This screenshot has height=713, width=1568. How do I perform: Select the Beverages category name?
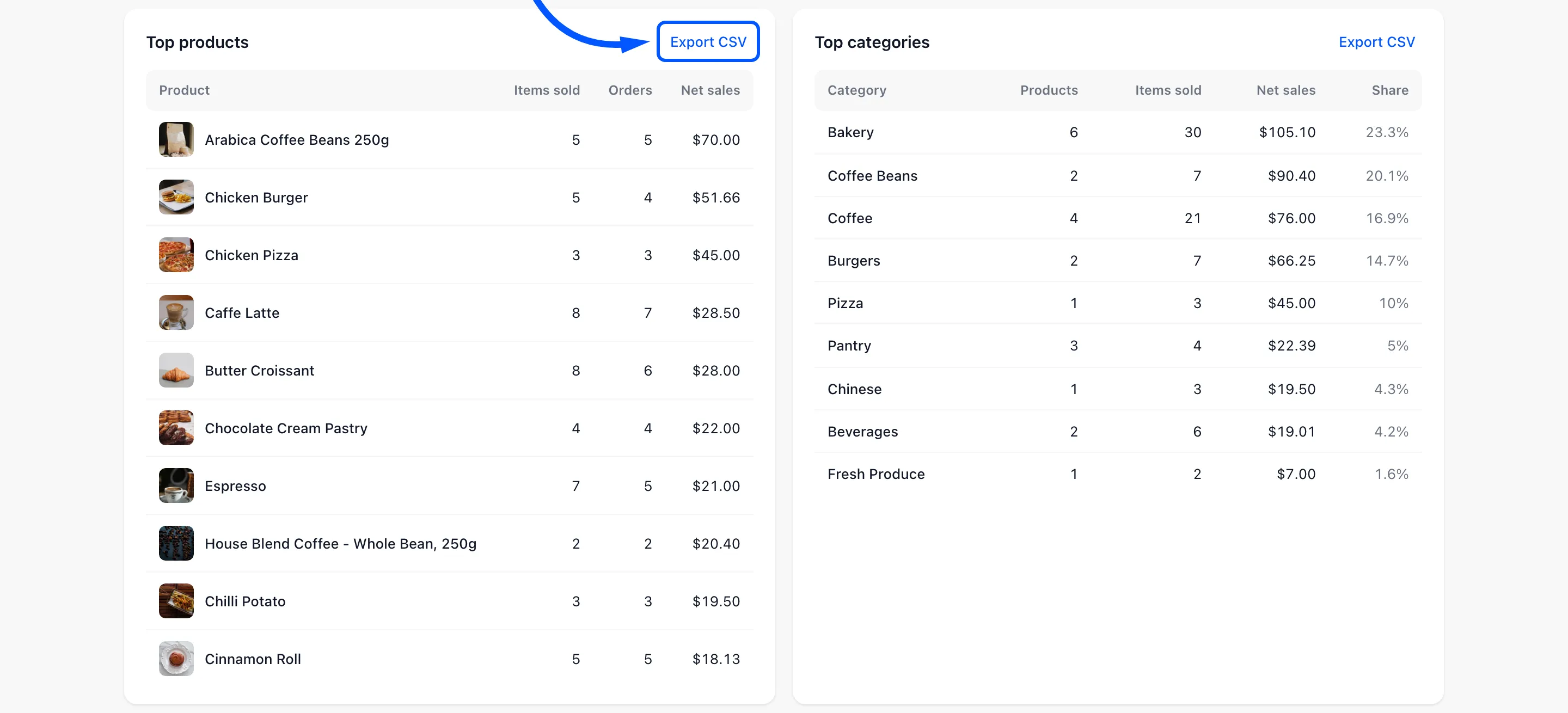tap(862, 432)
